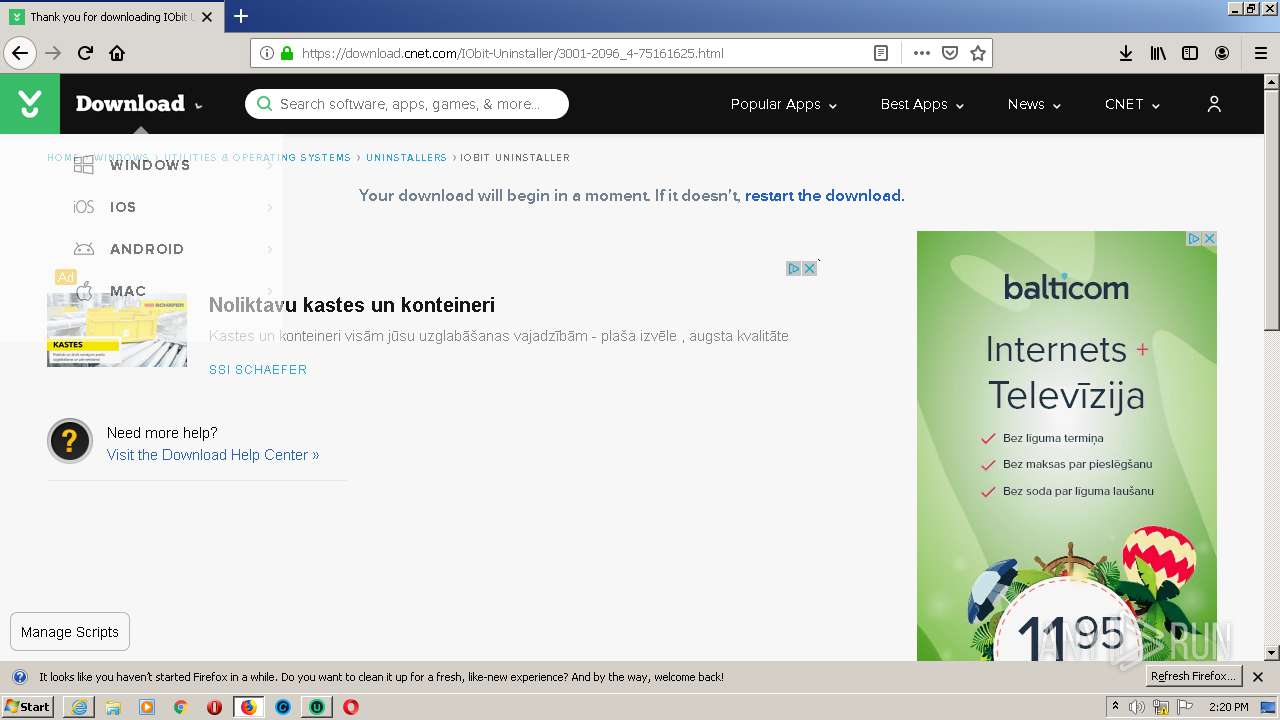
Task: Click the Refresh Firefox button
Action: (1193, 677)
